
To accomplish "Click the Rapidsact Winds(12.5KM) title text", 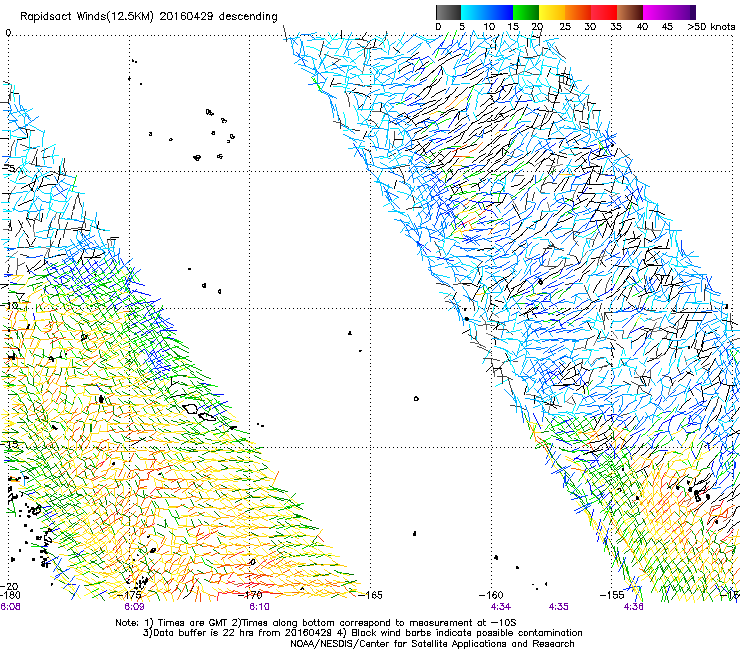I will click(x=149, y=17).
